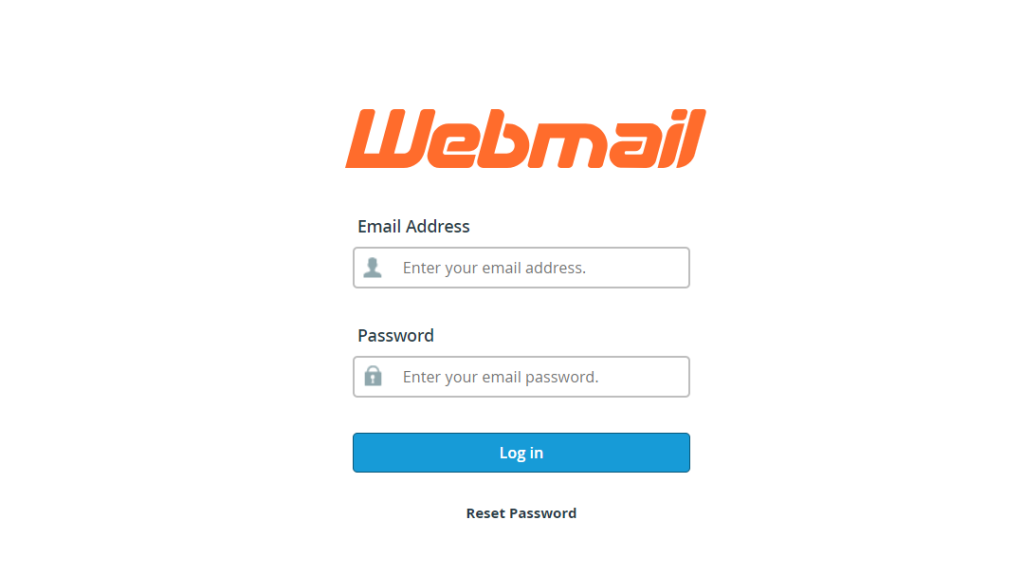Click Reset Password below the login button
This screenshot has height=576, width=1024.
coord(521,513)
